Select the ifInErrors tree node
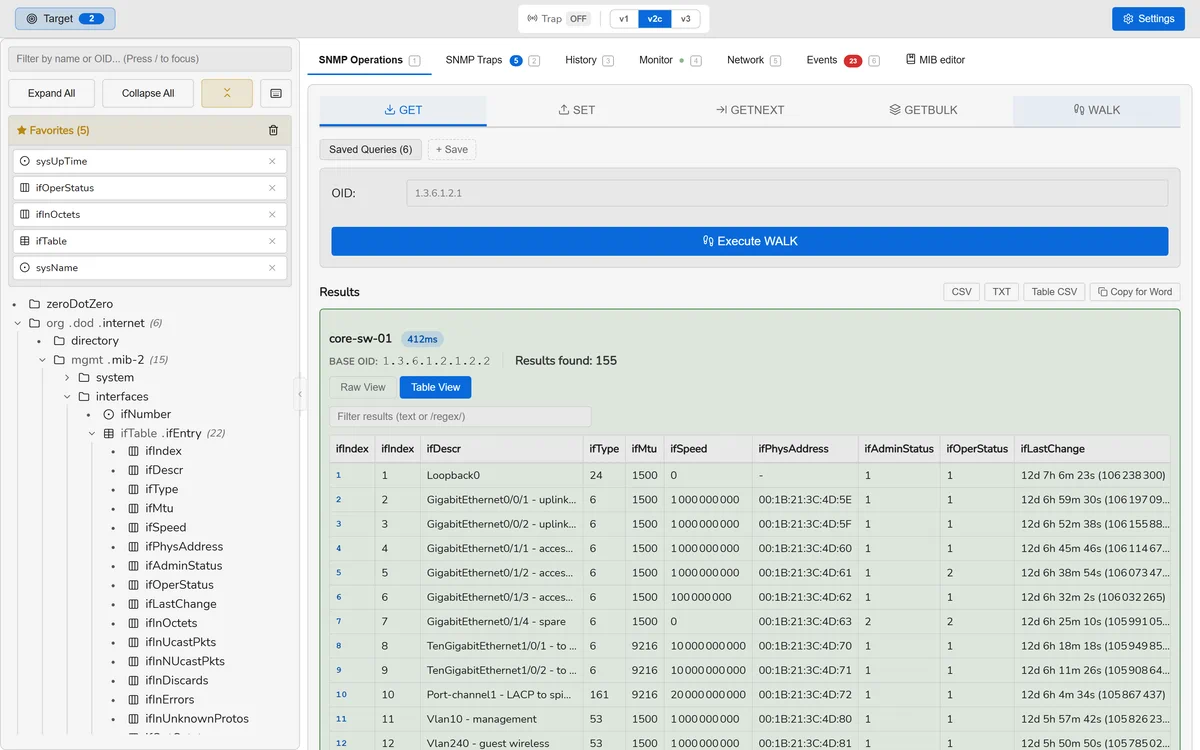The height and width of the screenshot is (750, 1200). 169,699
